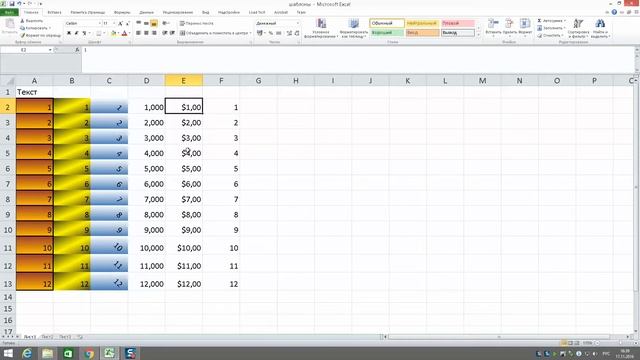
Task: Toggle top vertical alignment
Action: [x=139, y=23]
